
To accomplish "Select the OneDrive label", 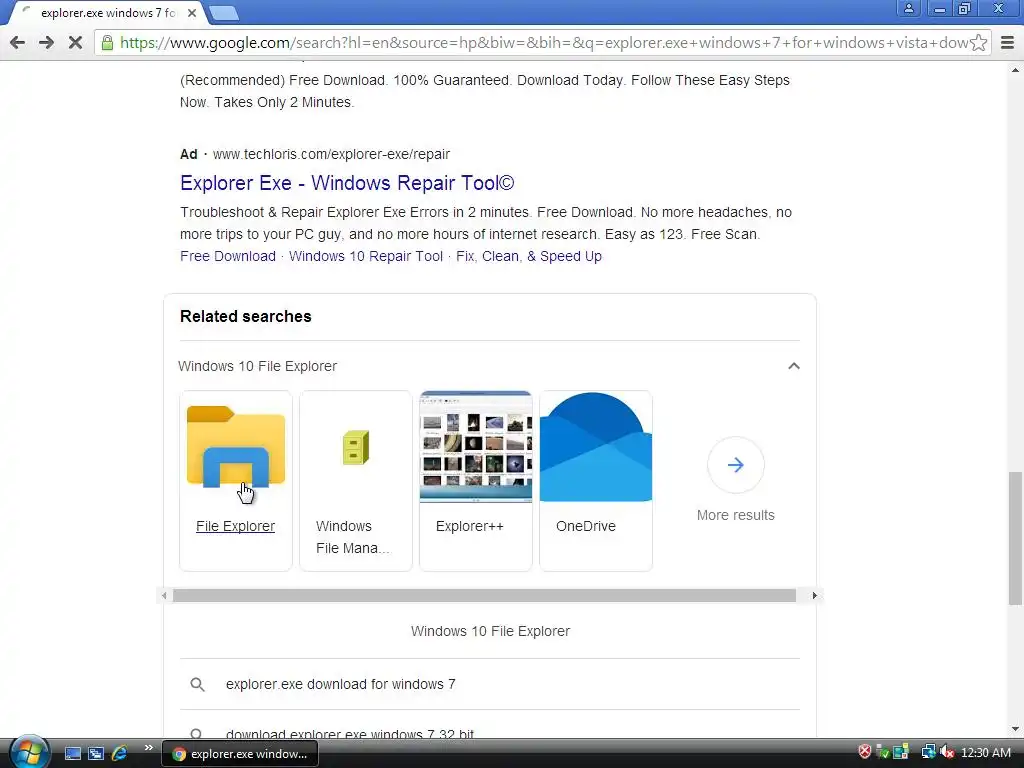I will 586,526.
